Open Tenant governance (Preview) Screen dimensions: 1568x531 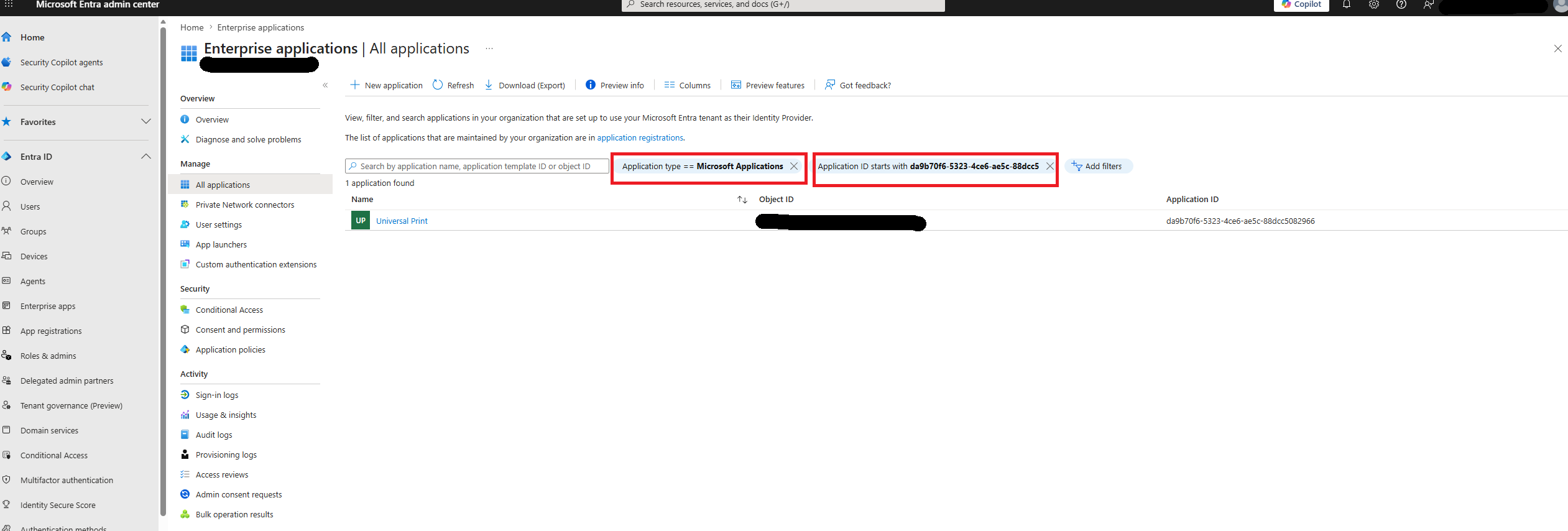pos(71,405)
